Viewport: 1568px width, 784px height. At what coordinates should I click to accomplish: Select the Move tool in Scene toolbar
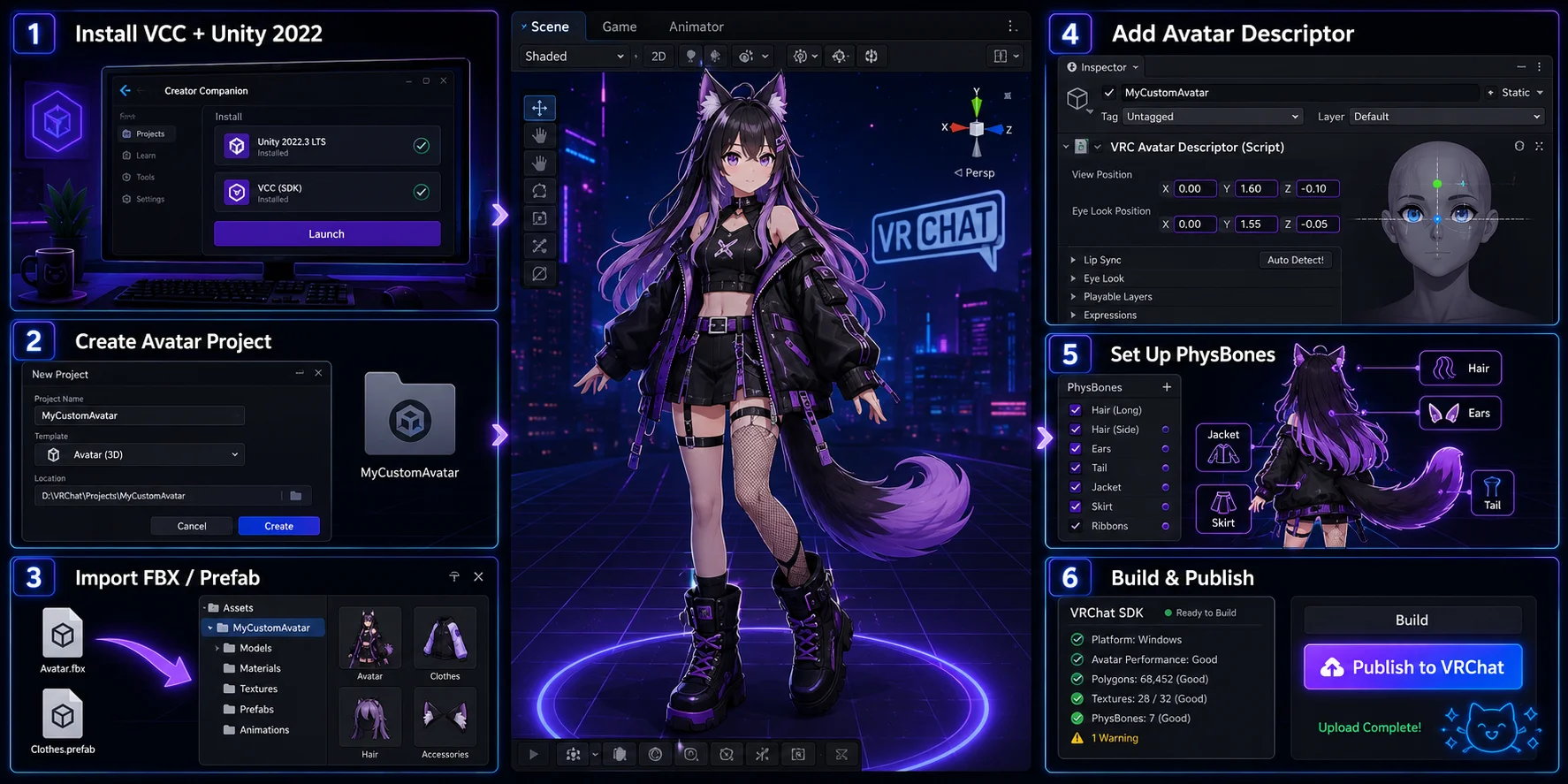(539, 108)
